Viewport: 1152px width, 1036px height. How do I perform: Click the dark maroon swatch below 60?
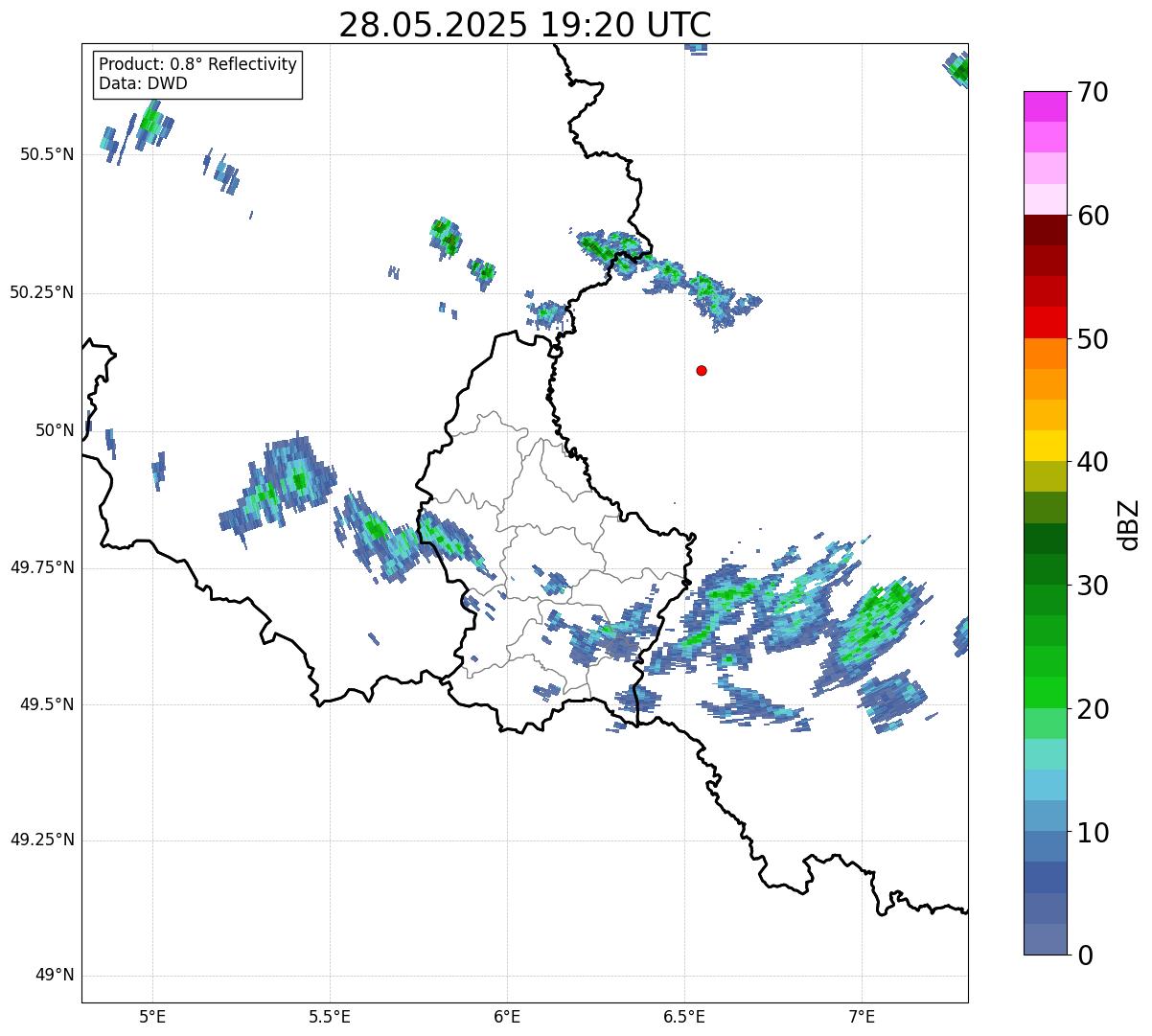[1045, 230]
